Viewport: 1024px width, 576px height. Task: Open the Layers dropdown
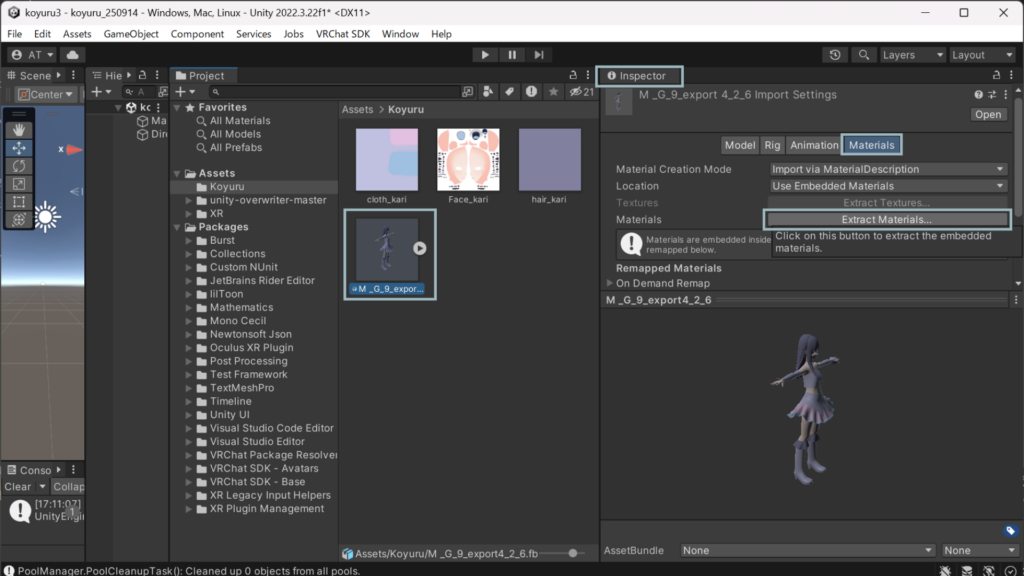[x=910, y=55]
